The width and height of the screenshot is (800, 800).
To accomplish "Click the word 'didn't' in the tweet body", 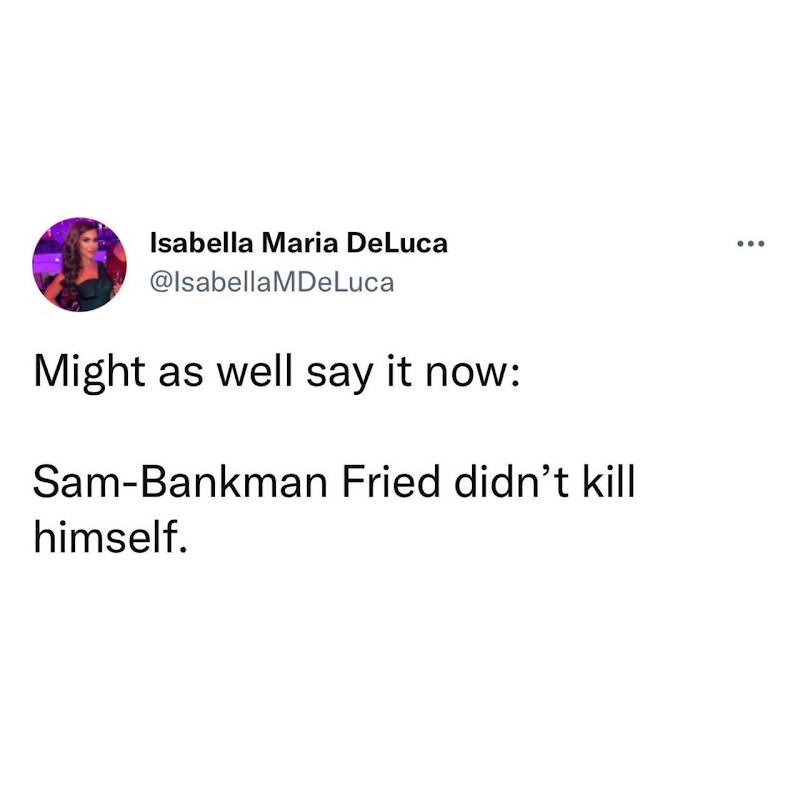I will tap(511, 481).
